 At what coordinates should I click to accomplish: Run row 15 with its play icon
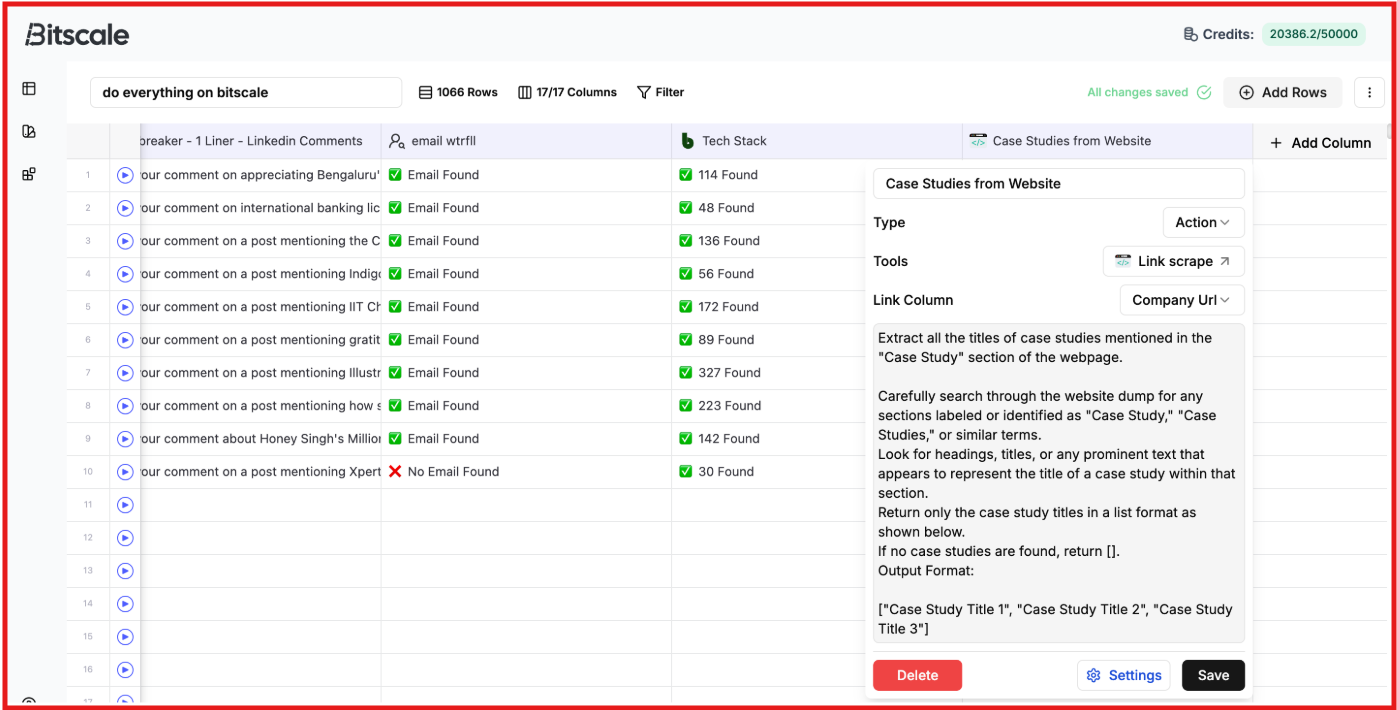[x=125, y=637]
